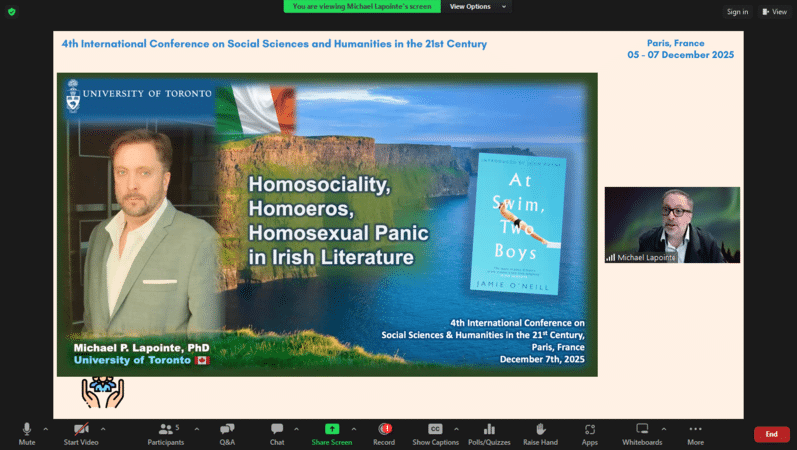Open the View Options dropdown
This screenshot has width=797, height=450.
coord(477,7)
